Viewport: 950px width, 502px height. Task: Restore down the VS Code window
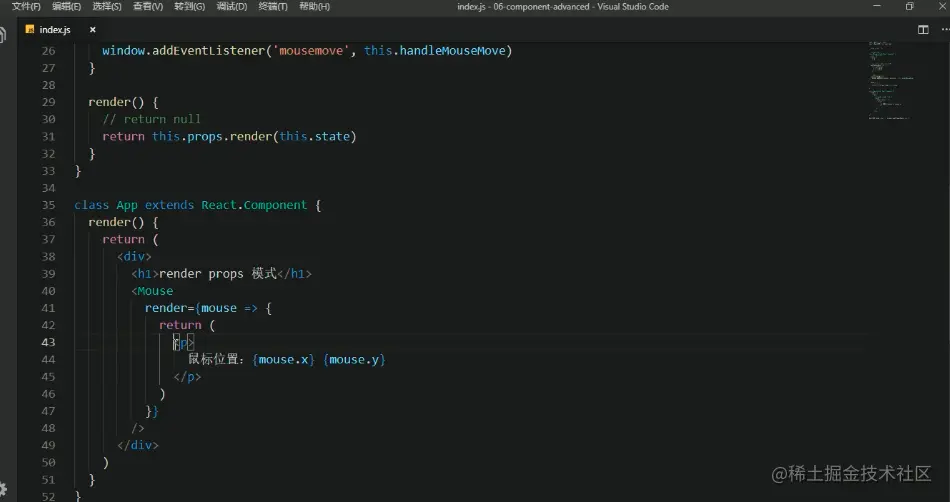(x=909, y=7)
